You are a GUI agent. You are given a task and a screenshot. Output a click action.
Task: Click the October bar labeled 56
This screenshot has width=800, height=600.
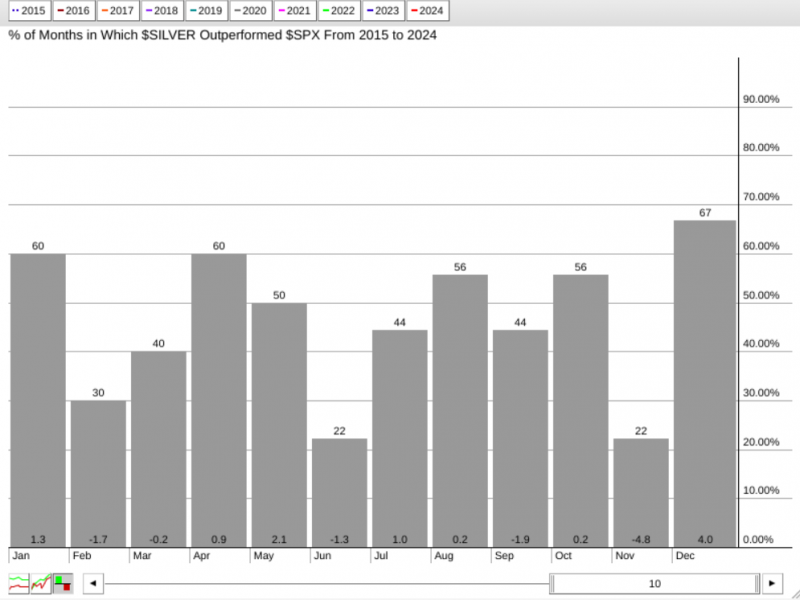tap(581, 411)
